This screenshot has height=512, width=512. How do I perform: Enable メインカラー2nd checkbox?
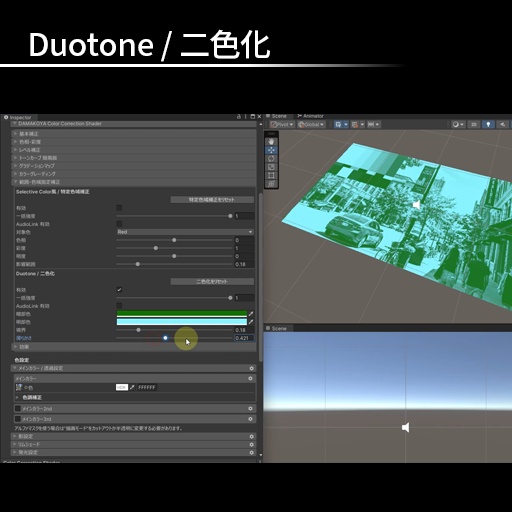point(18,408)
